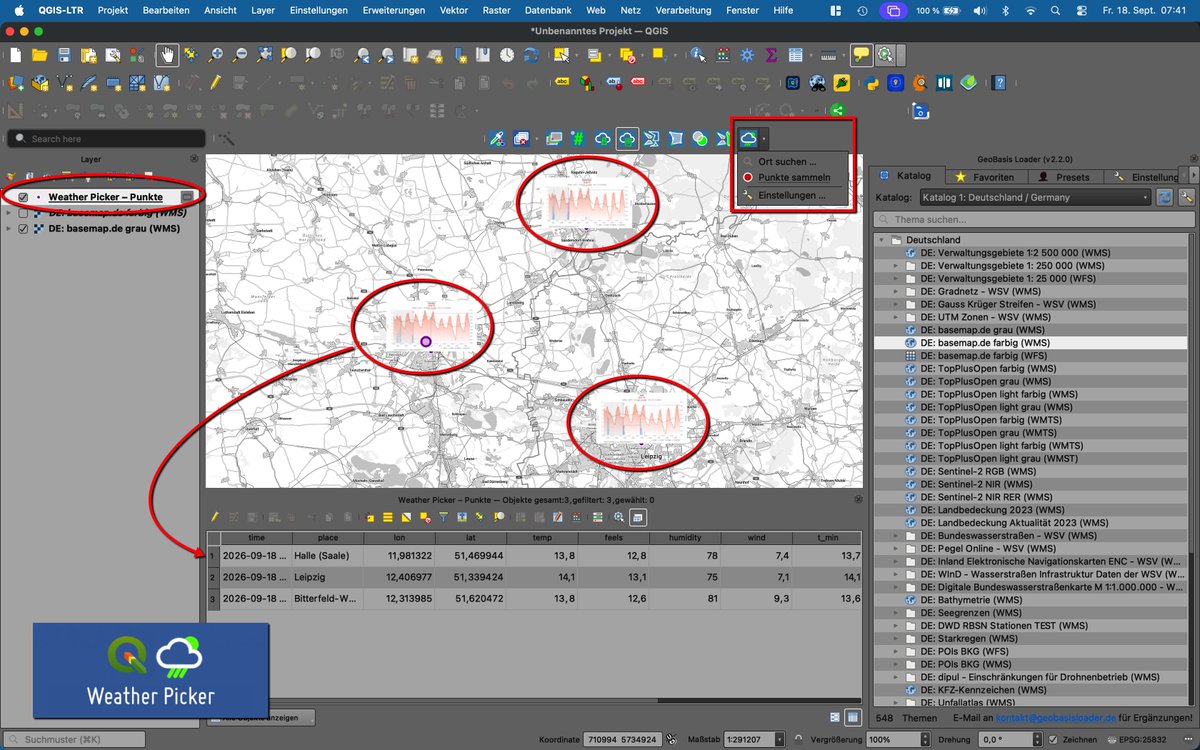The height and width of the screenshot is (750, 1200).
Task: Open the Erweiterungen menu
Action: [393, 10]
